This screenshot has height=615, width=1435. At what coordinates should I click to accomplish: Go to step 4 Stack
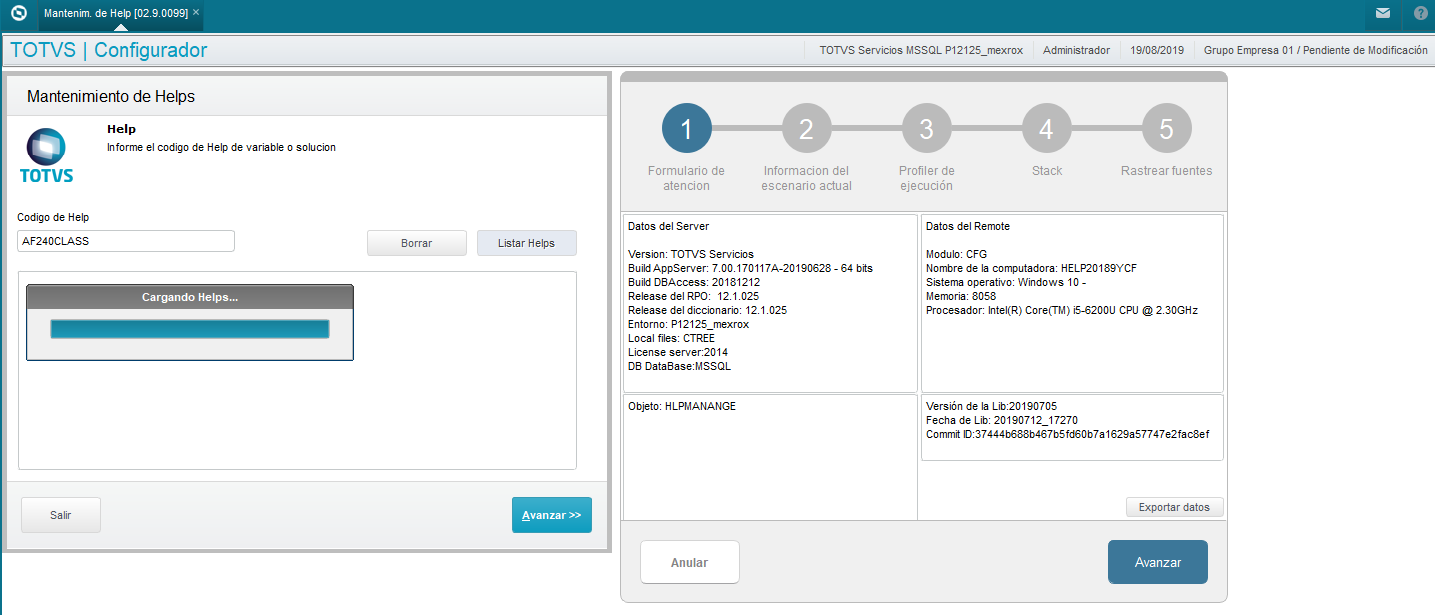(1046, 129)
